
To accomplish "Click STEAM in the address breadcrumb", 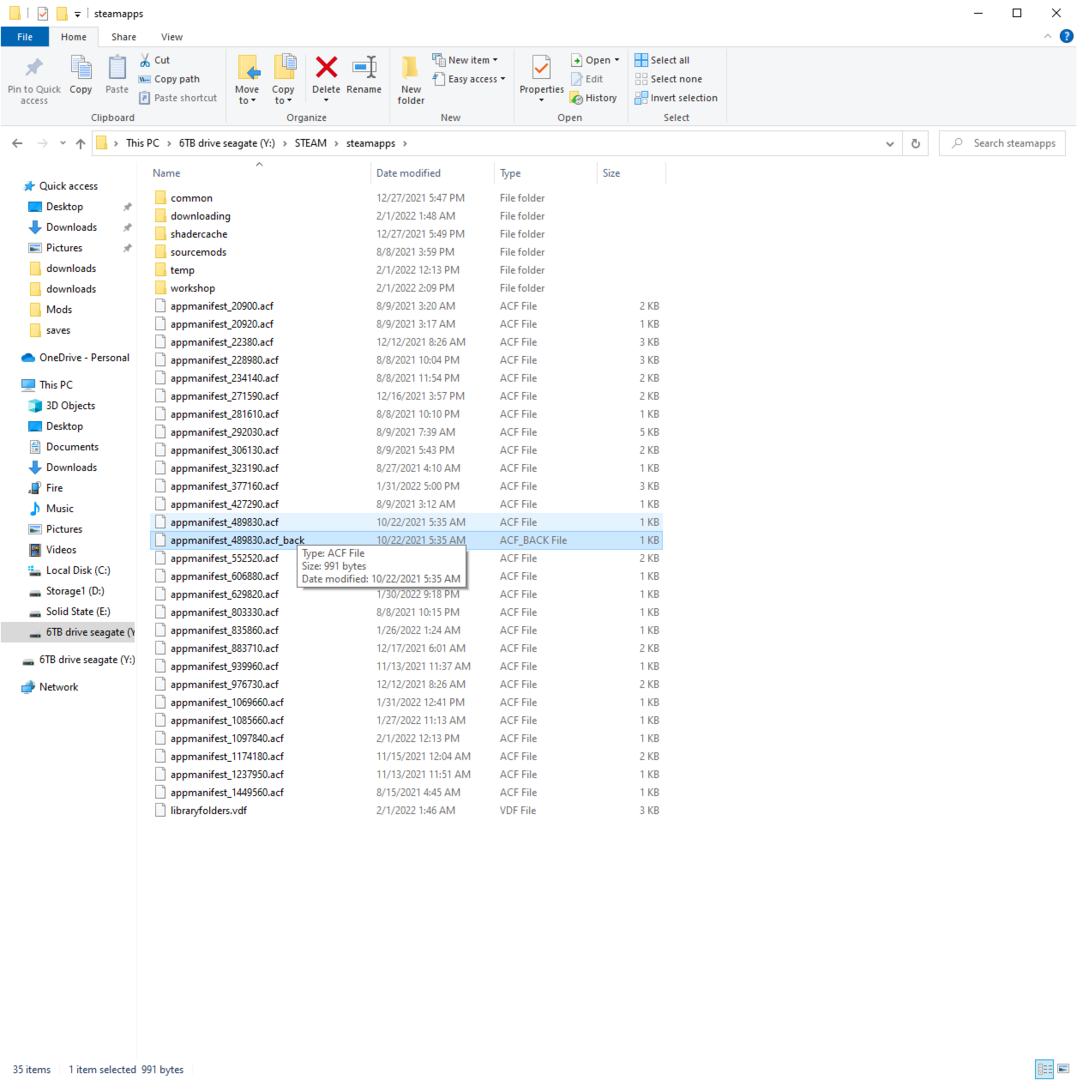I will (311, 143).
